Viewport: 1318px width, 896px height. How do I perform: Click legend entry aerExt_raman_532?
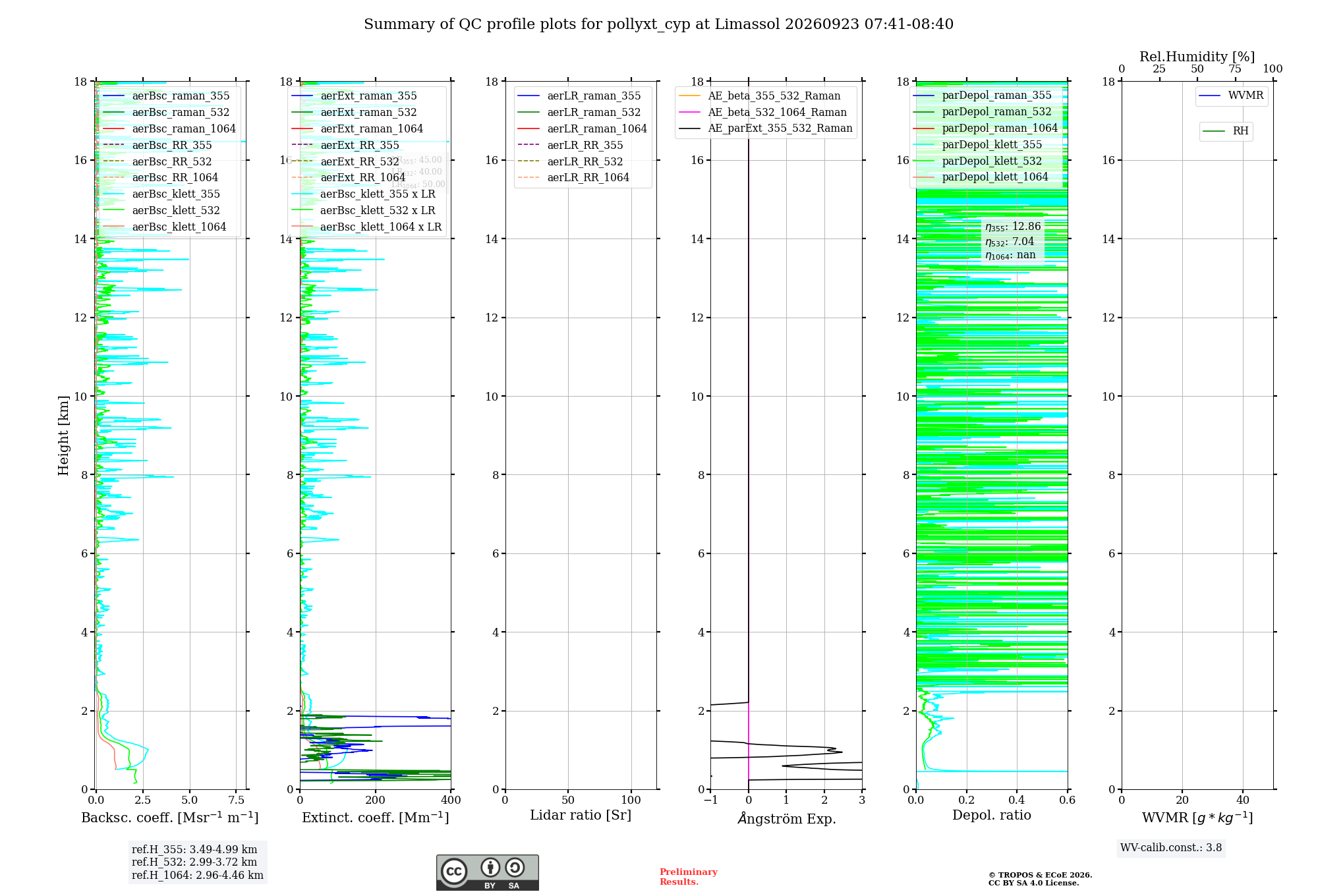354,112
